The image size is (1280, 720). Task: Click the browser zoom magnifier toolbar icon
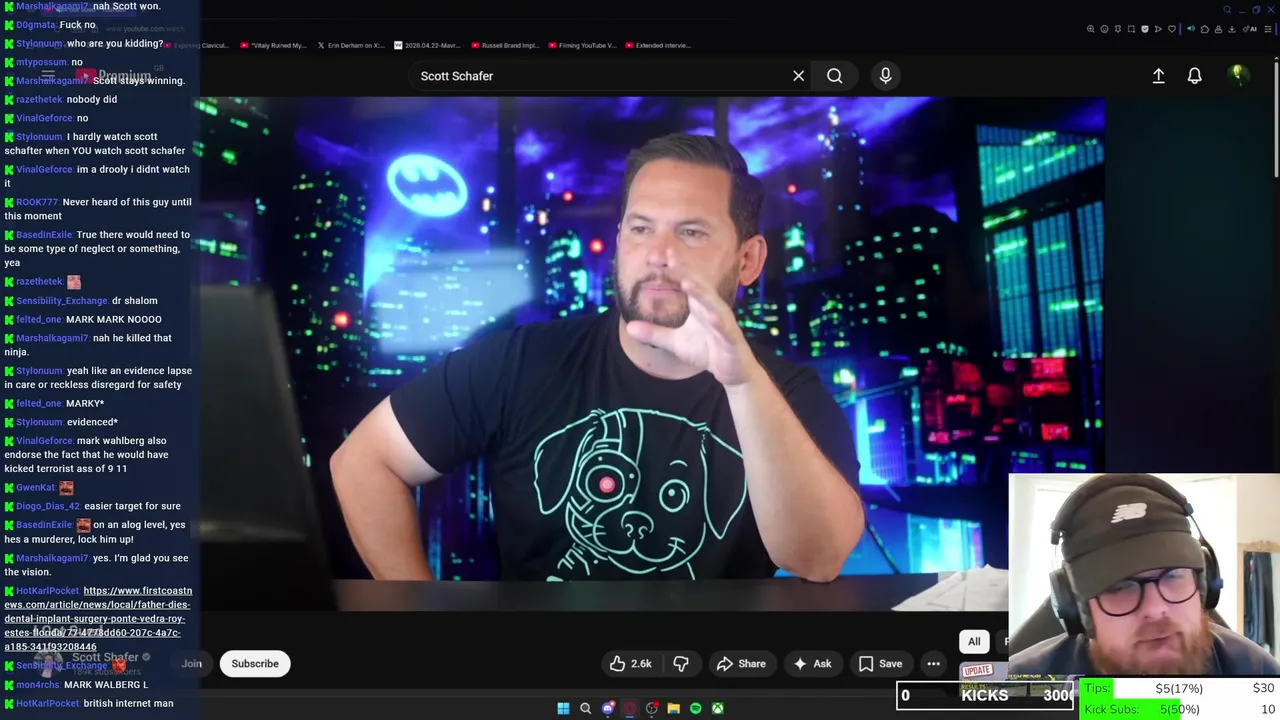point(1091,29)
